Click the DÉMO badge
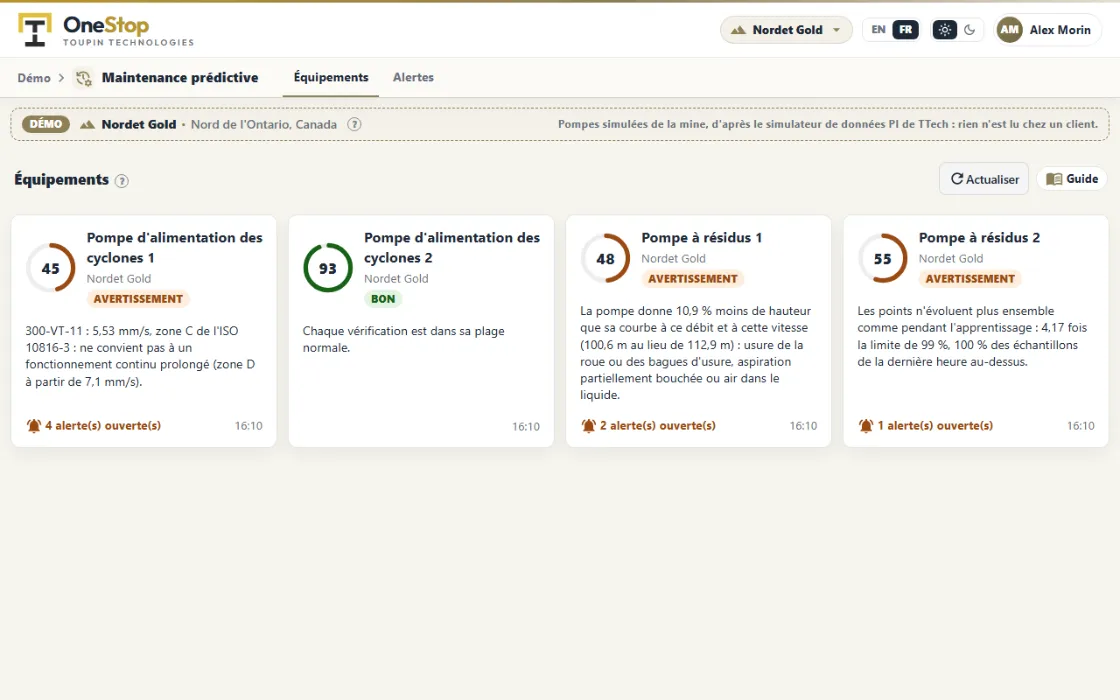The width and height of the screenshot is (1120, 700). (x=46, y=124)
